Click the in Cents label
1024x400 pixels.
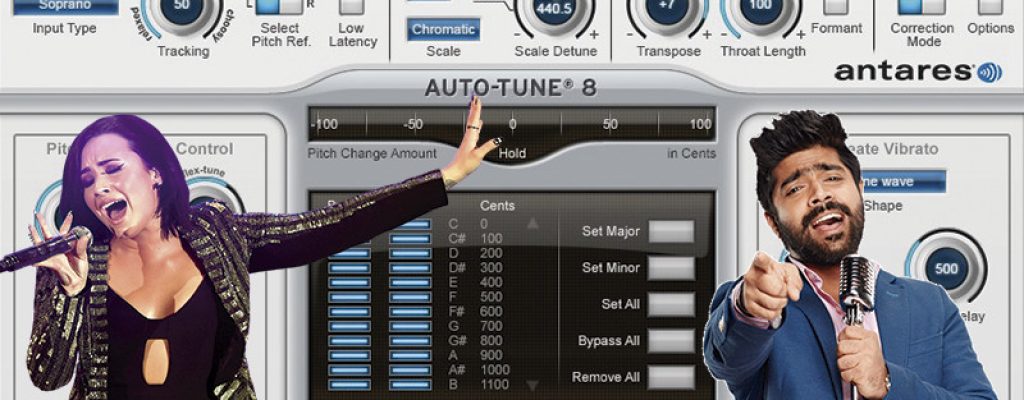691,154
